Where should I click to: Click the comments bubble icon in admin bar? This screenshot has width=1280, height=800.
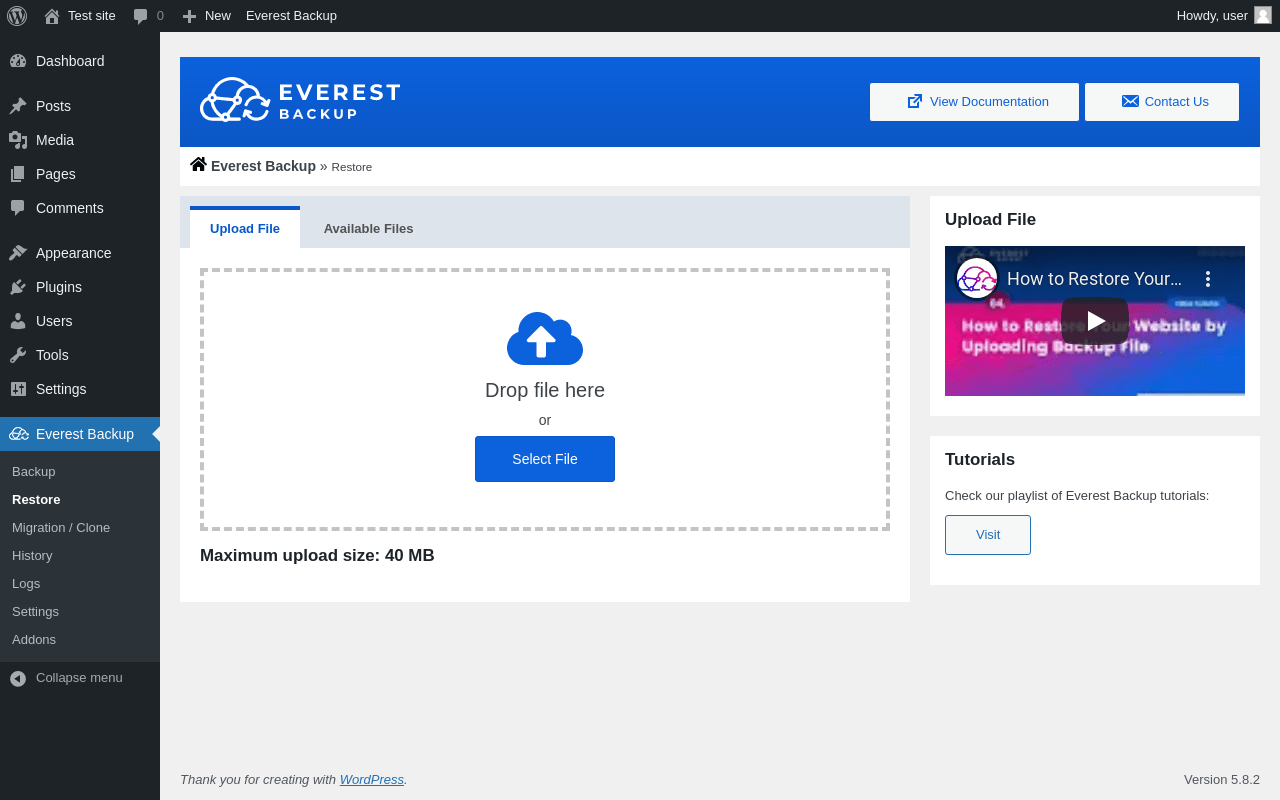pos(140,16)
